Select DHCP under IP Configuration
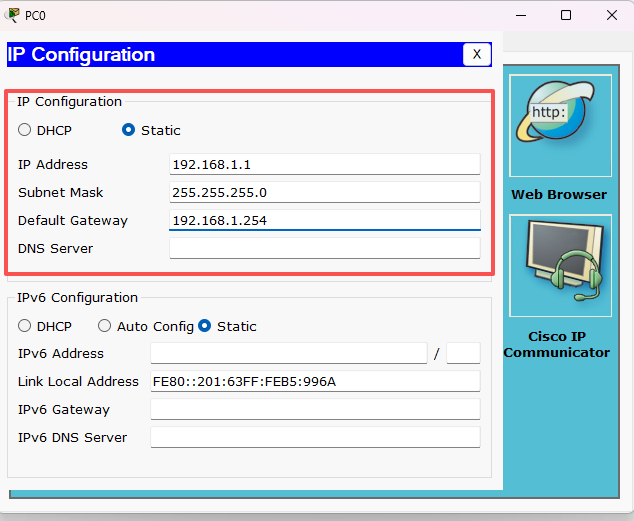Viewport: 634px width, 521px height. coord(25,130)
